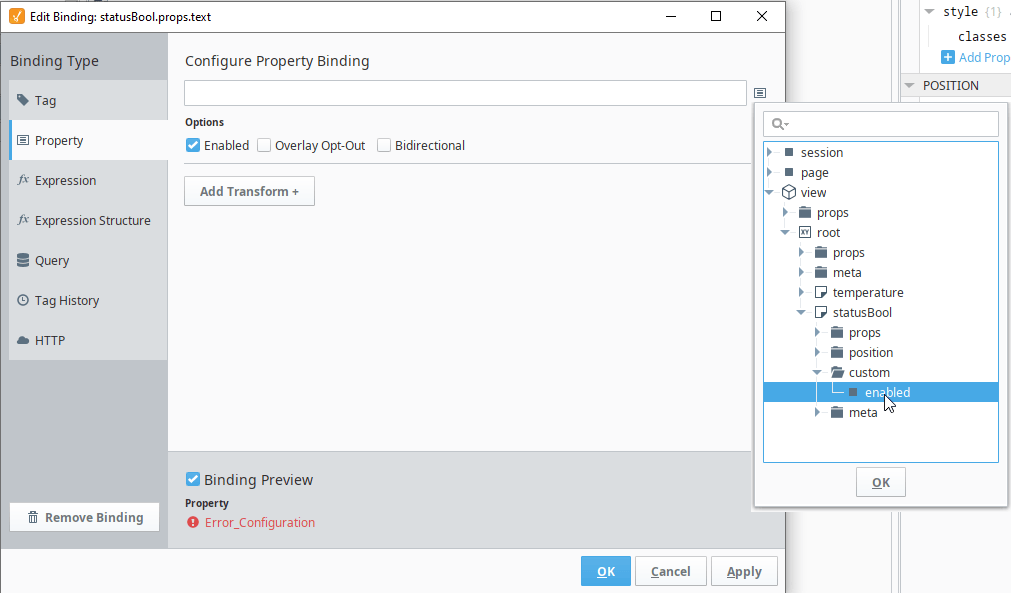Collapse the POSITION section in background panel
Viewport: 1011px width, 593px height.
pos(909,85)
